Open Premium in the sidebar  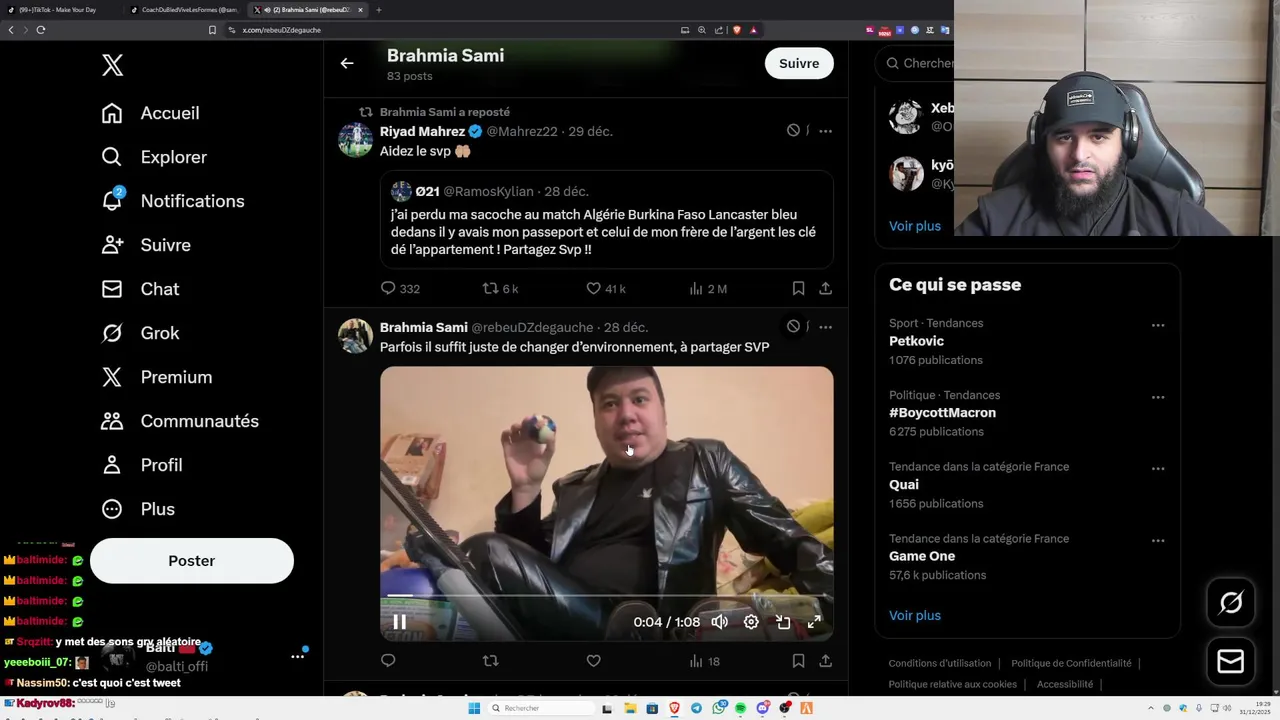[x=157, y=377]
